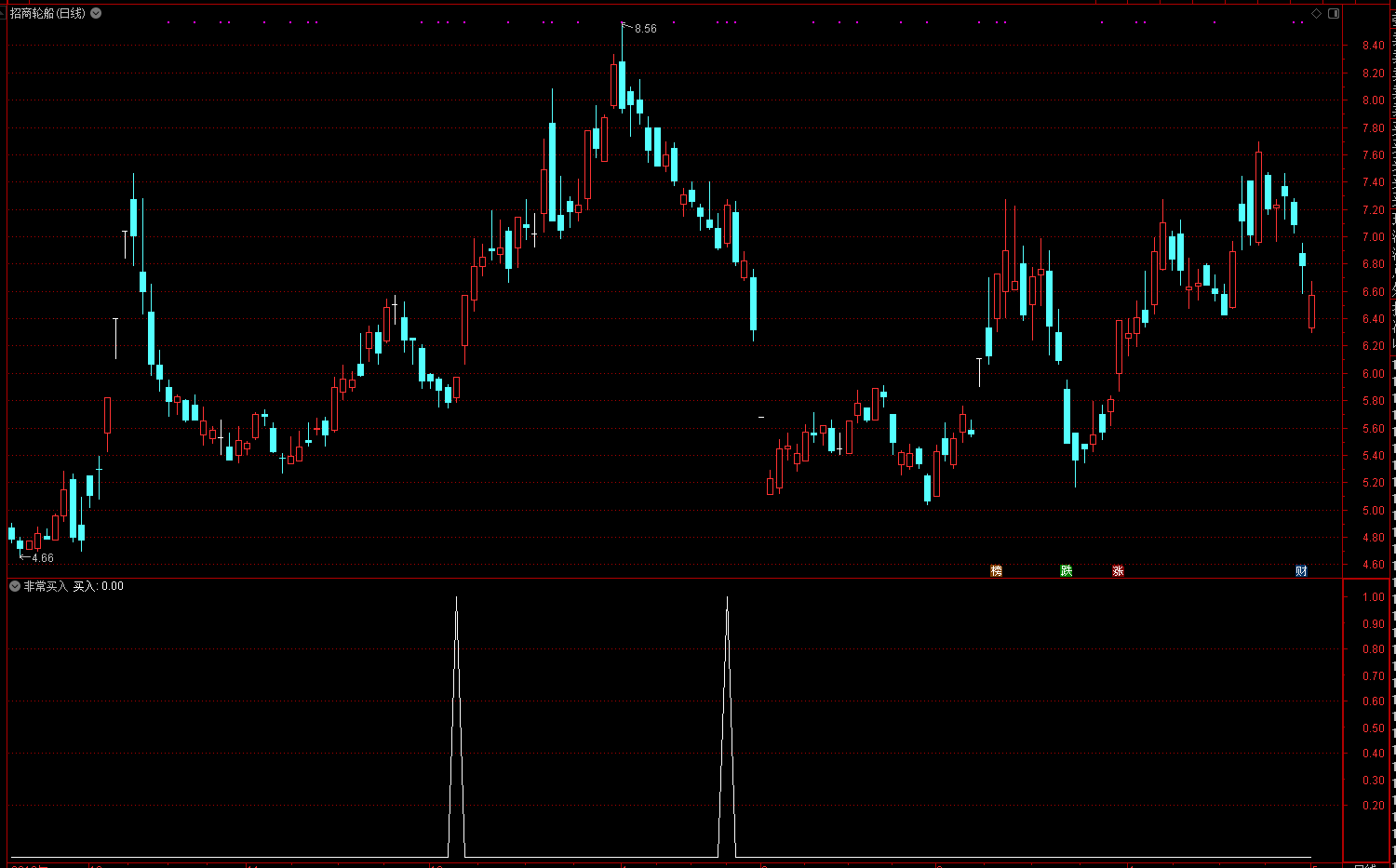This screenshot has width=1396, height=868.
Task: Click the 4.66 low price label
Action: click(x=43, y=558)
